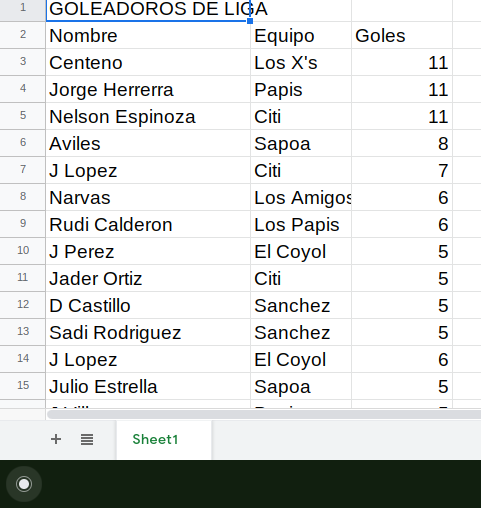This screenshot has height=508, width=481.
Task: Select row header number 15
Action: 23,386
